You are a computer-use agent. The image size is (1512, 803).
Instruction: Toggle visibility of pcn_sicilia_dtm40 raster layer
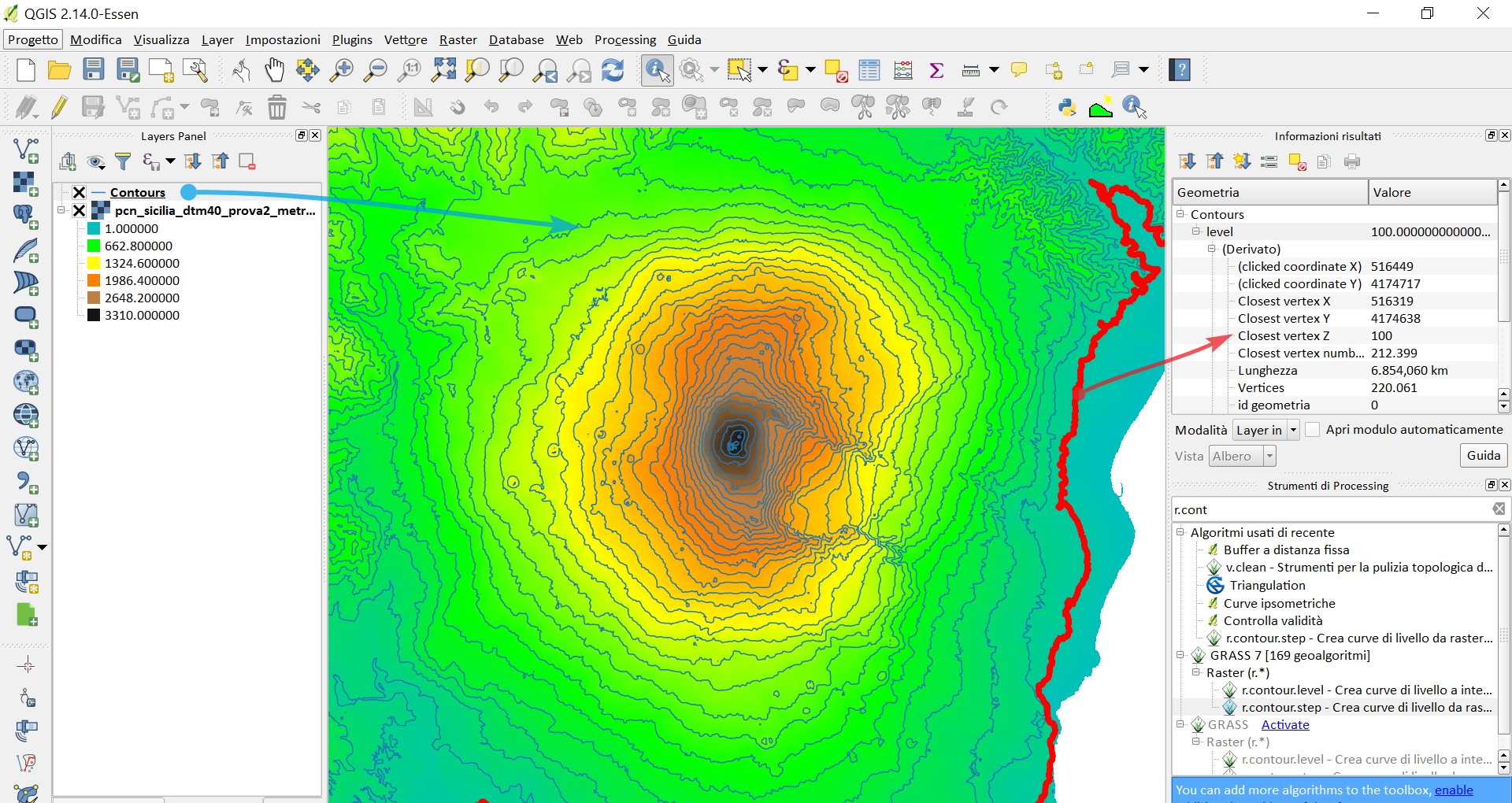79,210
